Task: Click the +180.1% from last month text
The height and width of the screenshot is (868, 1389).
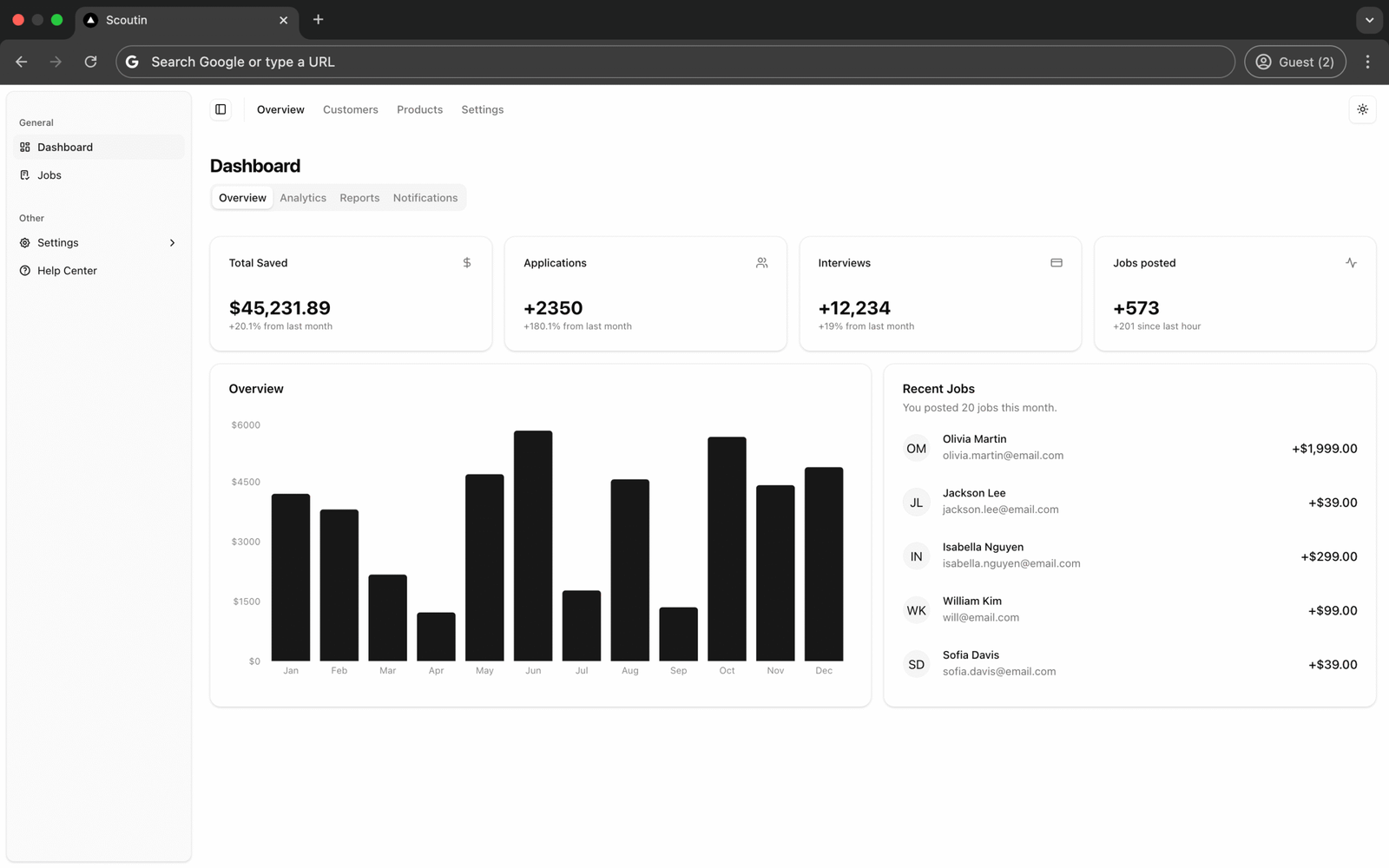Action: pyautogui.click(x=577, y=326)
